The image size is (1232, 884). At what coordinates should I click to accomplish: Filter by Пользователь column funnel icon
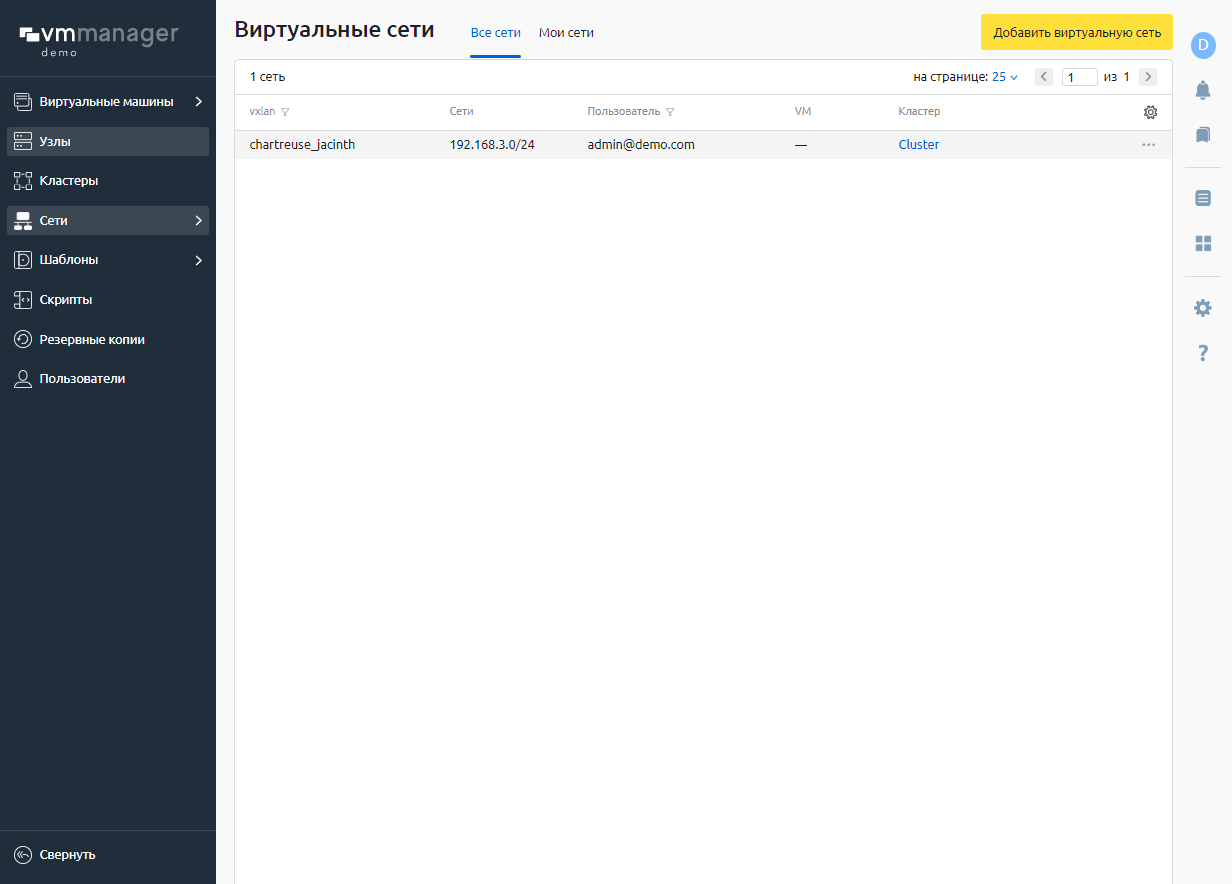click(x=670, y=112)
